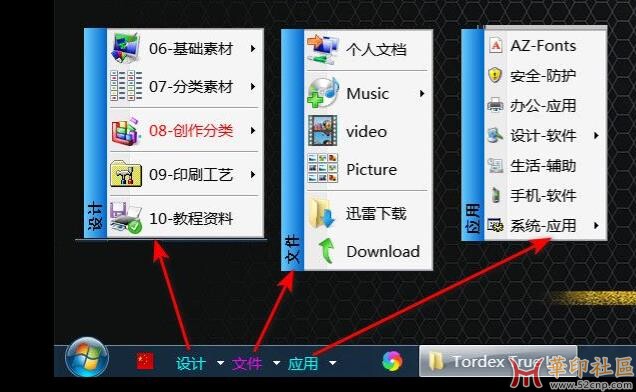Click the China flag taskbar icon
The width and height of the screenshot is (636, 392).
[x=145, y=361]
